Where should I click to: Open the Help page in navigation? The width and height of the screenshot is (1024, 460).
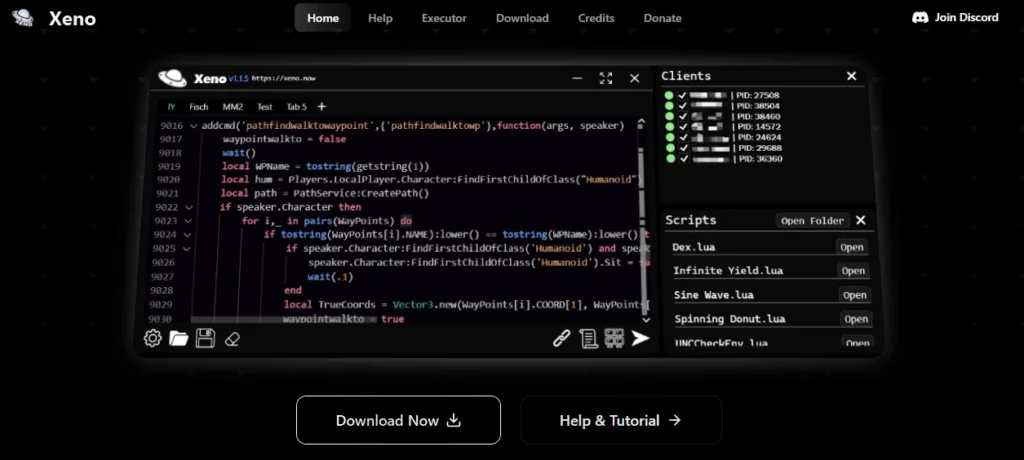380,18
